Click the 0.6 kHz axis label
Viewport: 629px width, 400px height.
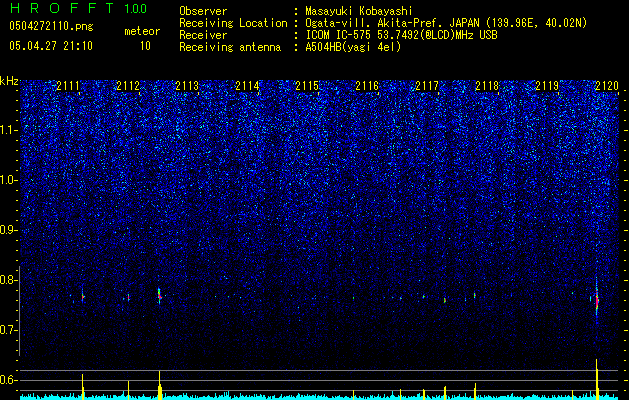[x=8, y=380]
